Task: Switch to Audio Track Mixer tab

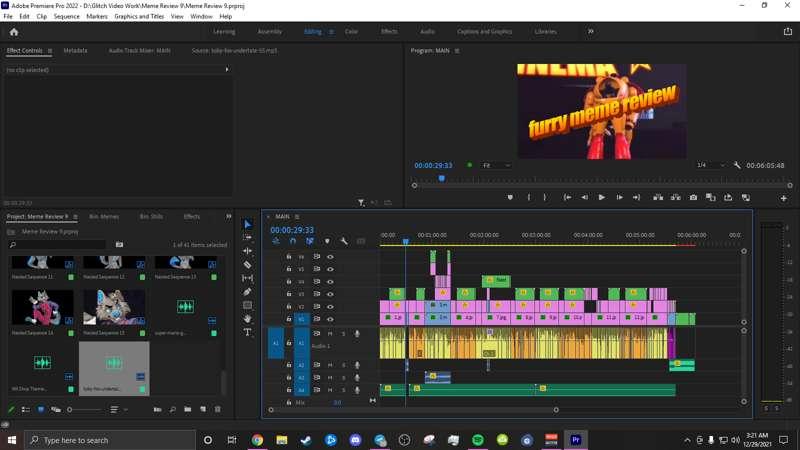Action: click(x=140, y=51)
